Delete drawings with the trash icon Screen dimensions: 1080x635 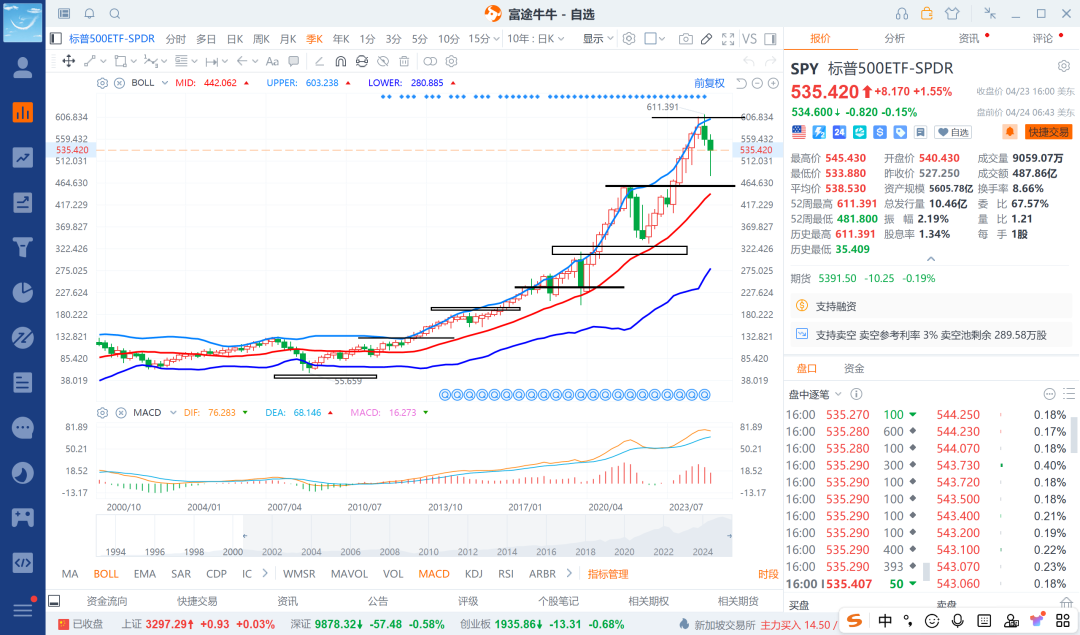pos(404,61)
